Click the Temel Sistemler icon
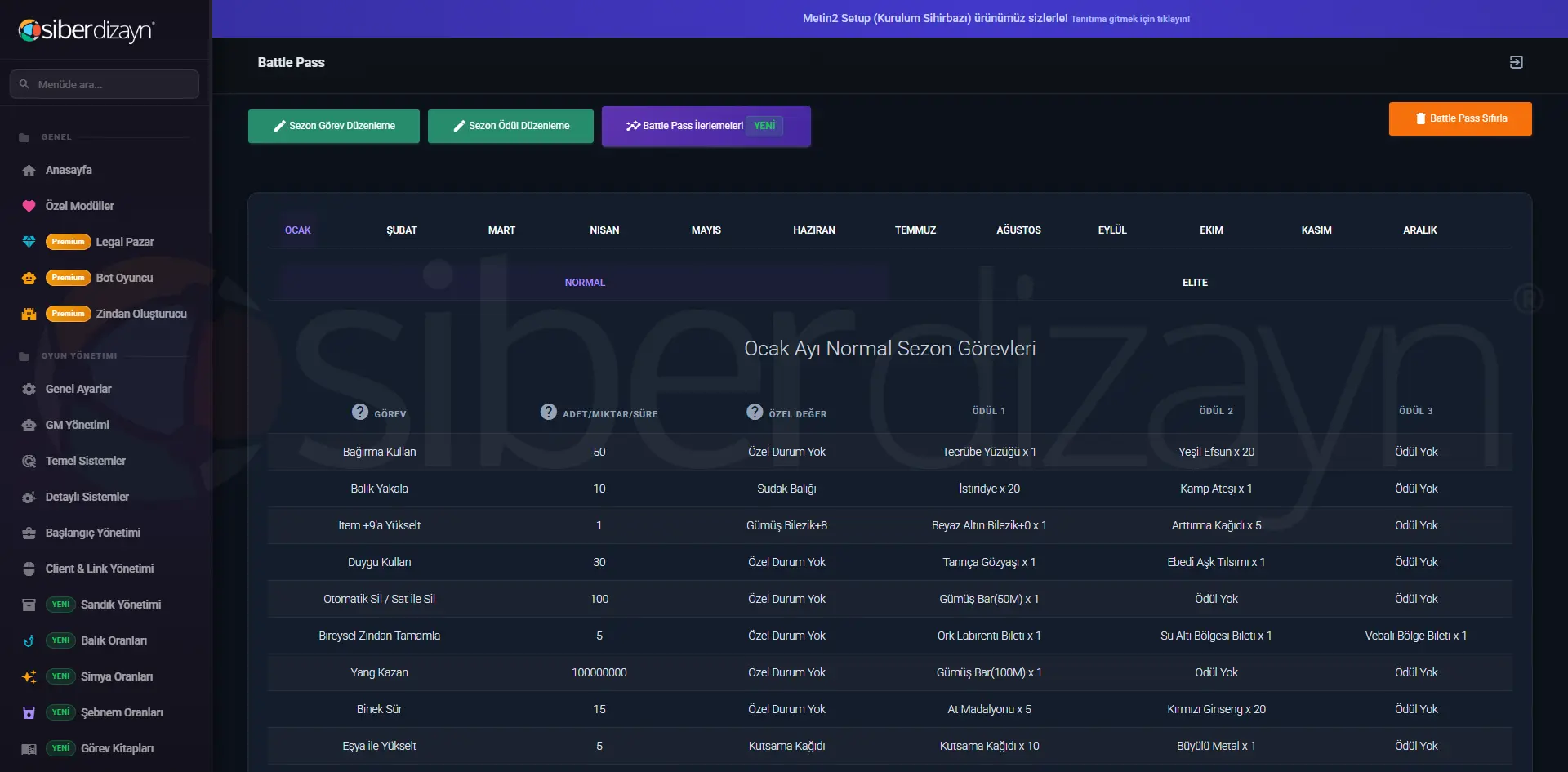The height and width of the screenshot is (772, 1568). click(x=29, y=461)
